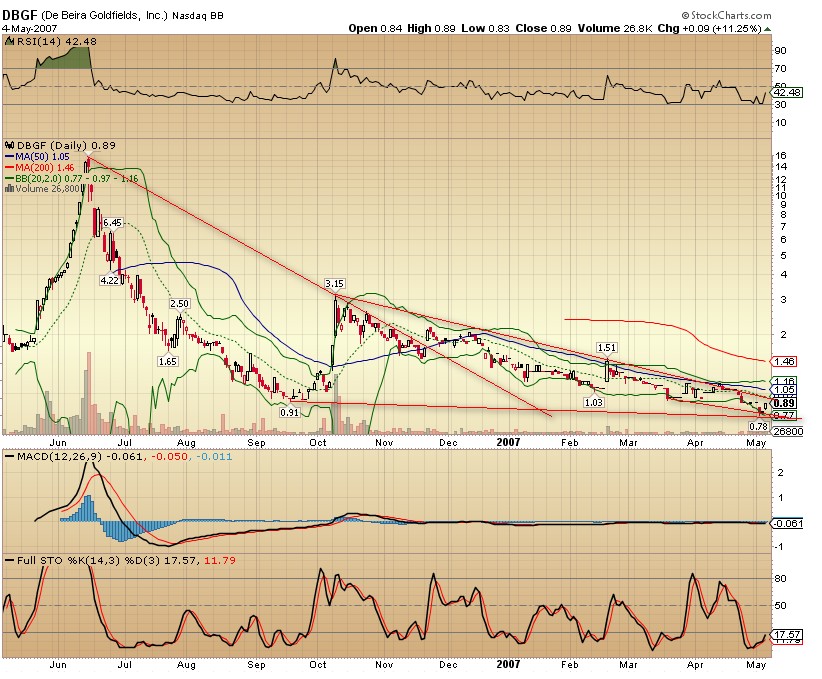
Task: Click the 0.91 low price annotation
Action: pos(289,412)
